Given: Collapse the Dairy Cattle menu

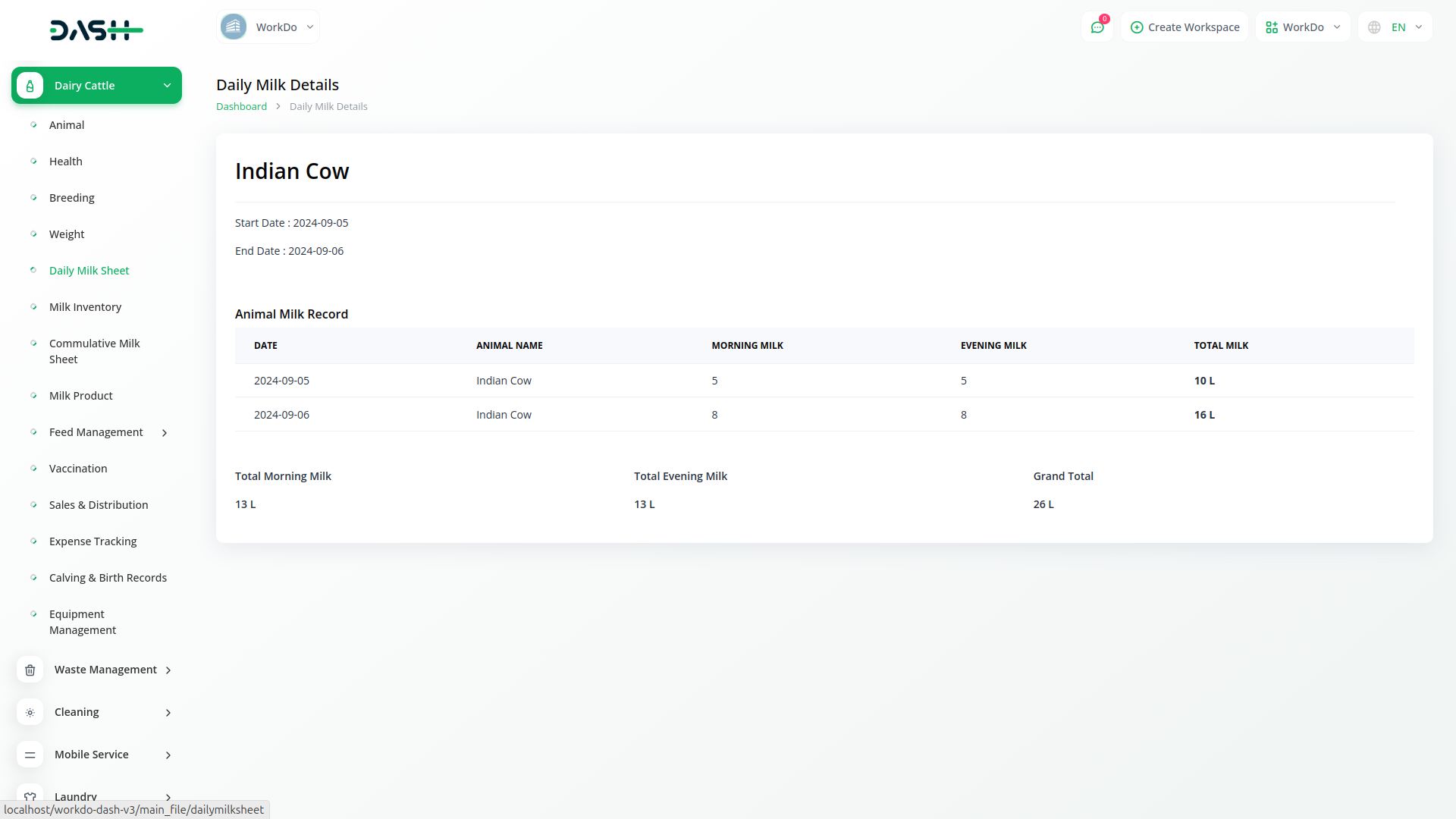Looking at the screenshot, I should pyautogui.click(x=167, y=86).
